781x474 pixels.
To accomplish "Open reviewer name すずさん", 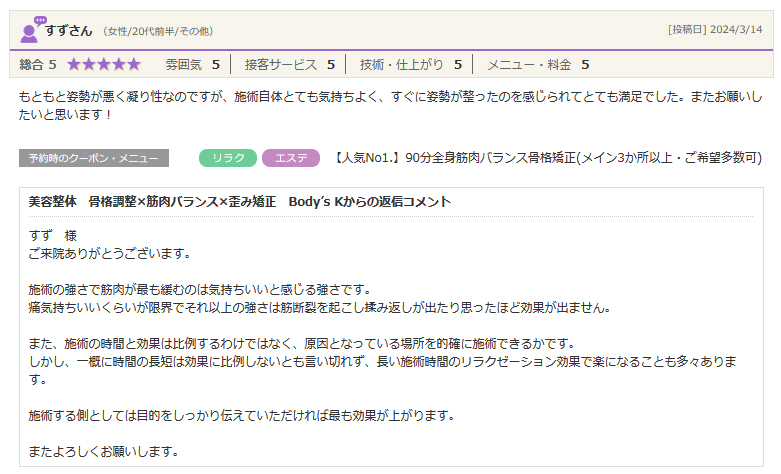I will 69,29.
